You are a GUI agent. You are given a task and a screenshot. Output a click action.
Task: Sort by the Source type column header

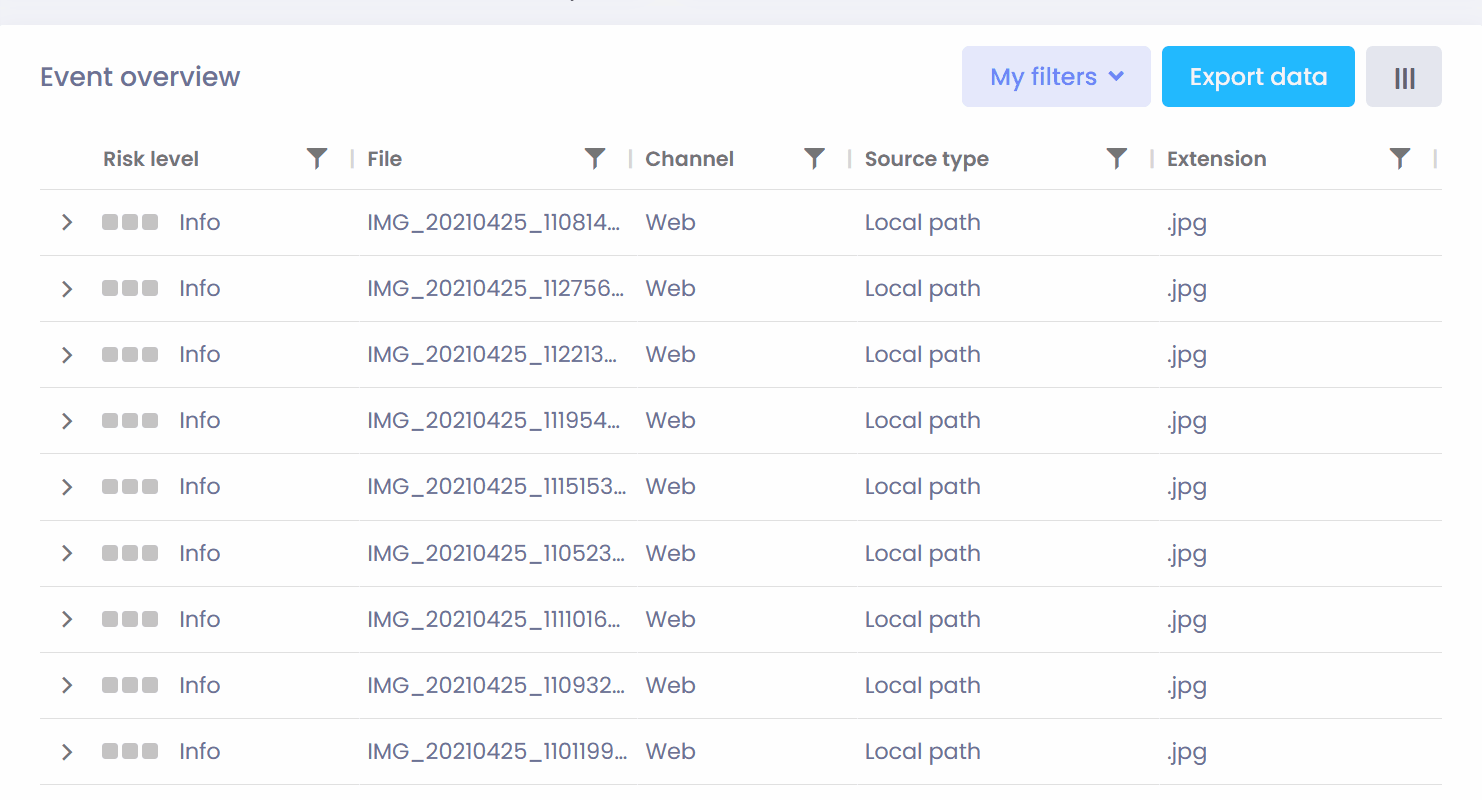(x=926, y=159)
